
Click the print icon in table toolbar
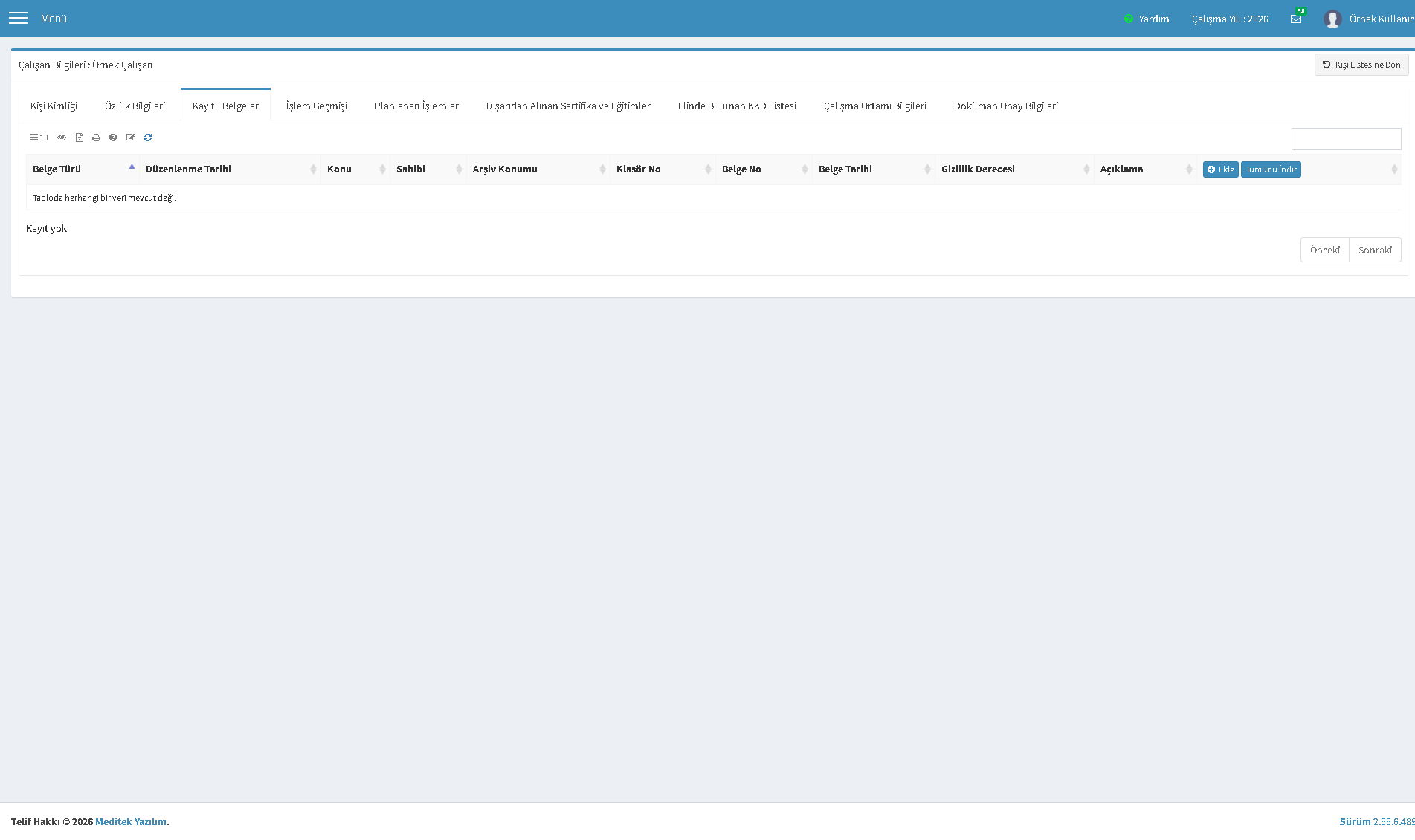[x=96, y=138]
